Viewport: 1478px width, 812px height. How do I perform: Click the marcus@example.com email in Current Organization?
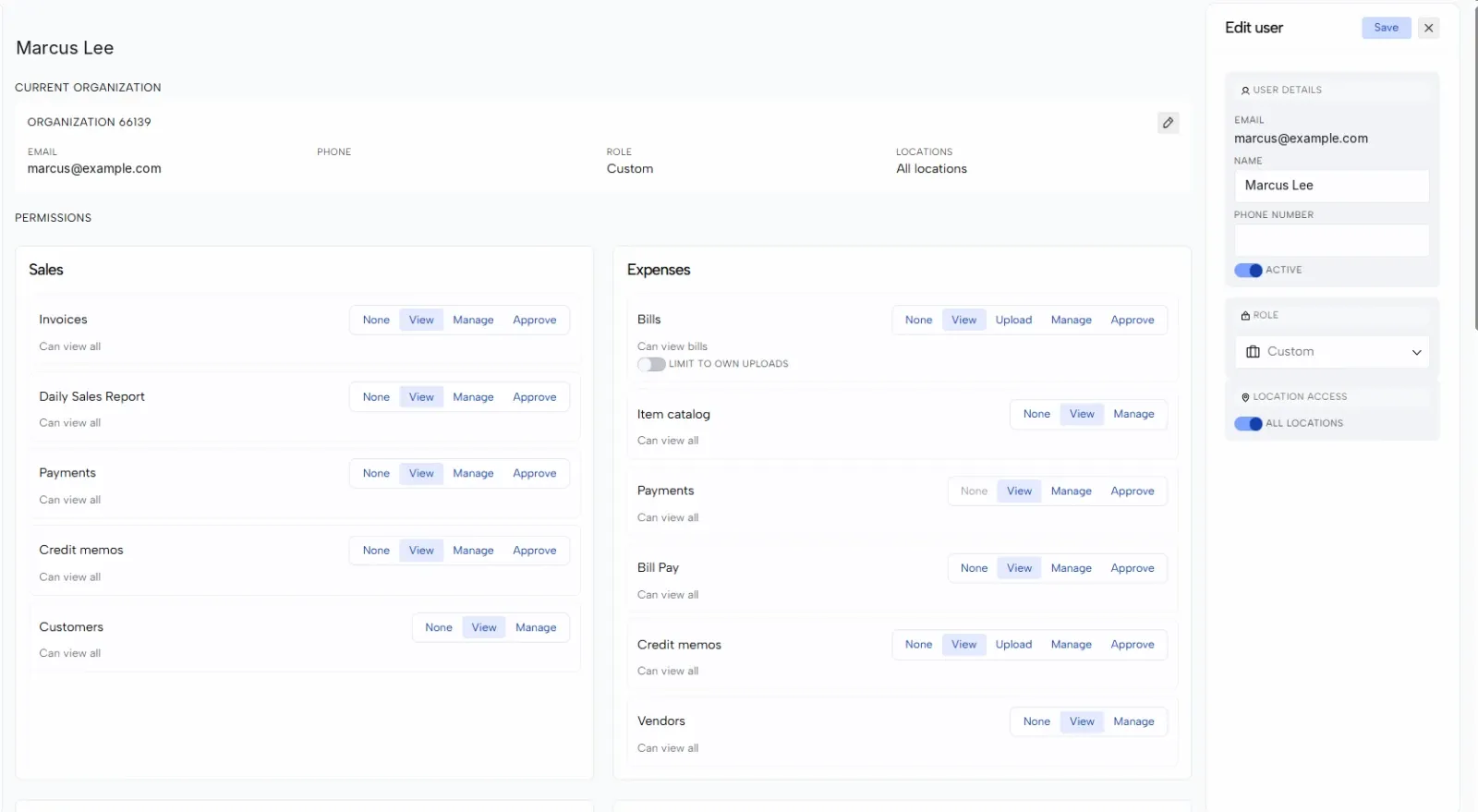[94, 169]
